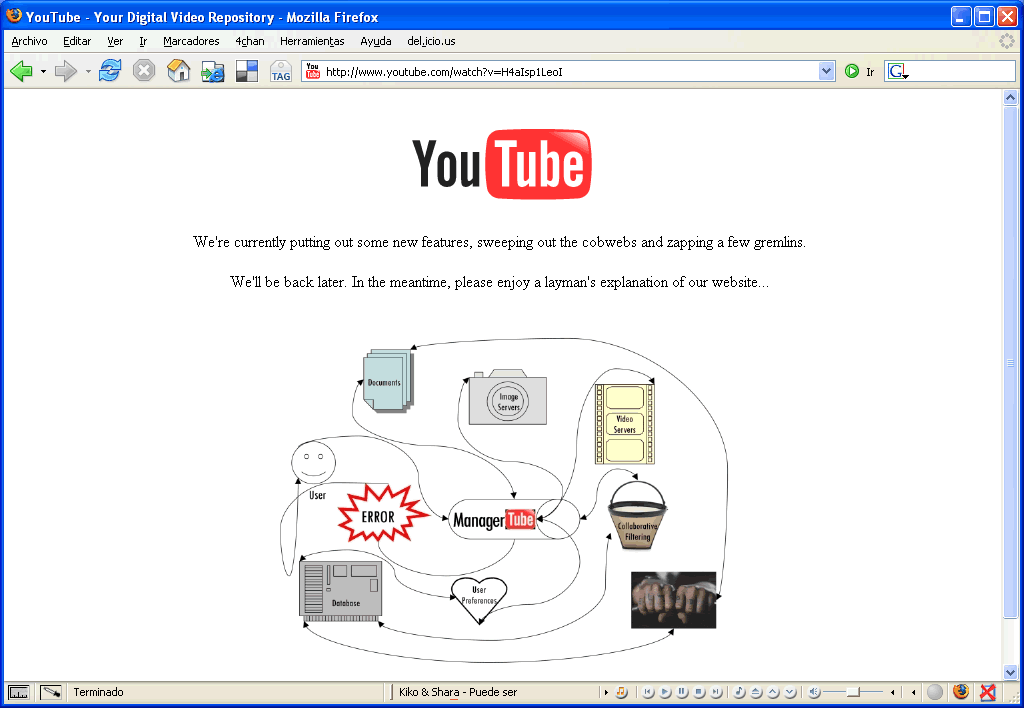Collapse arrow right of the volume slider
The height and width of the screenshot is (708, 1024).
pyautogui.click(x=892, y=692)
